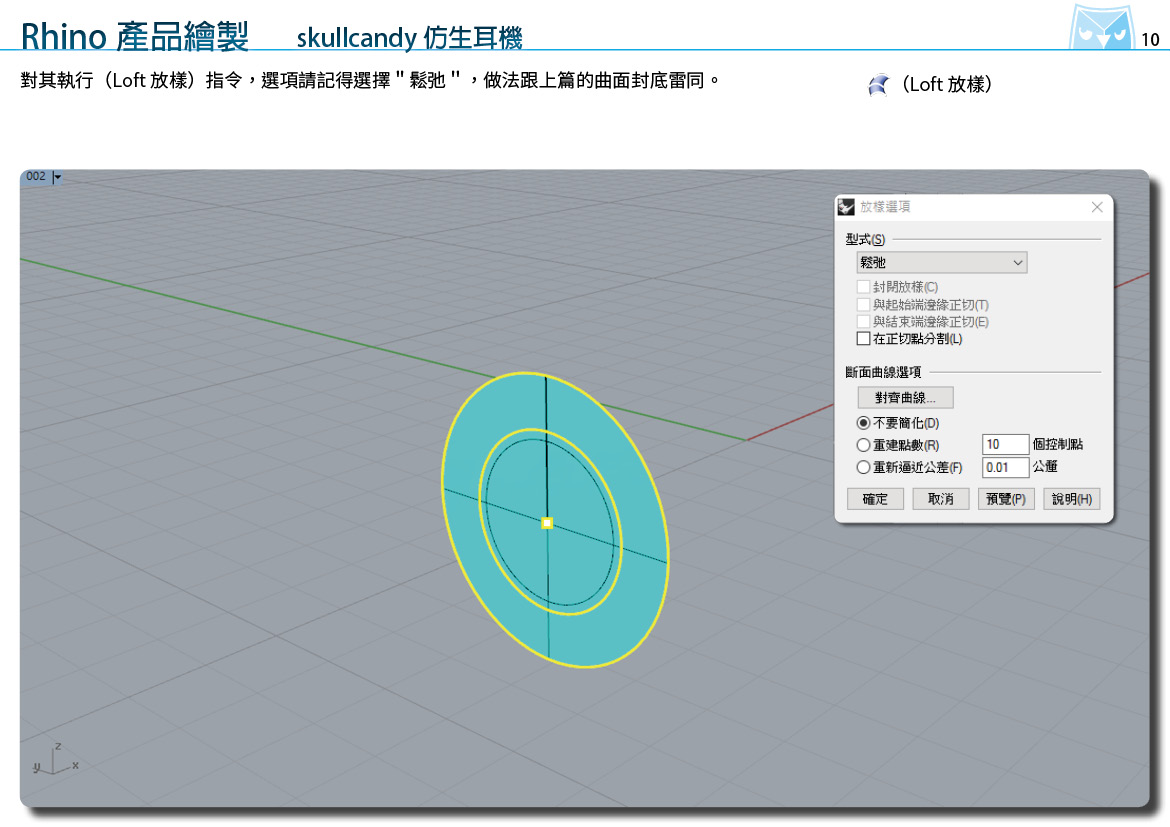The height and width of the screenshot is (827, 1170).
Task: Click the skullcandy 仿生耳機 subtitle
Action: [410, 37]
